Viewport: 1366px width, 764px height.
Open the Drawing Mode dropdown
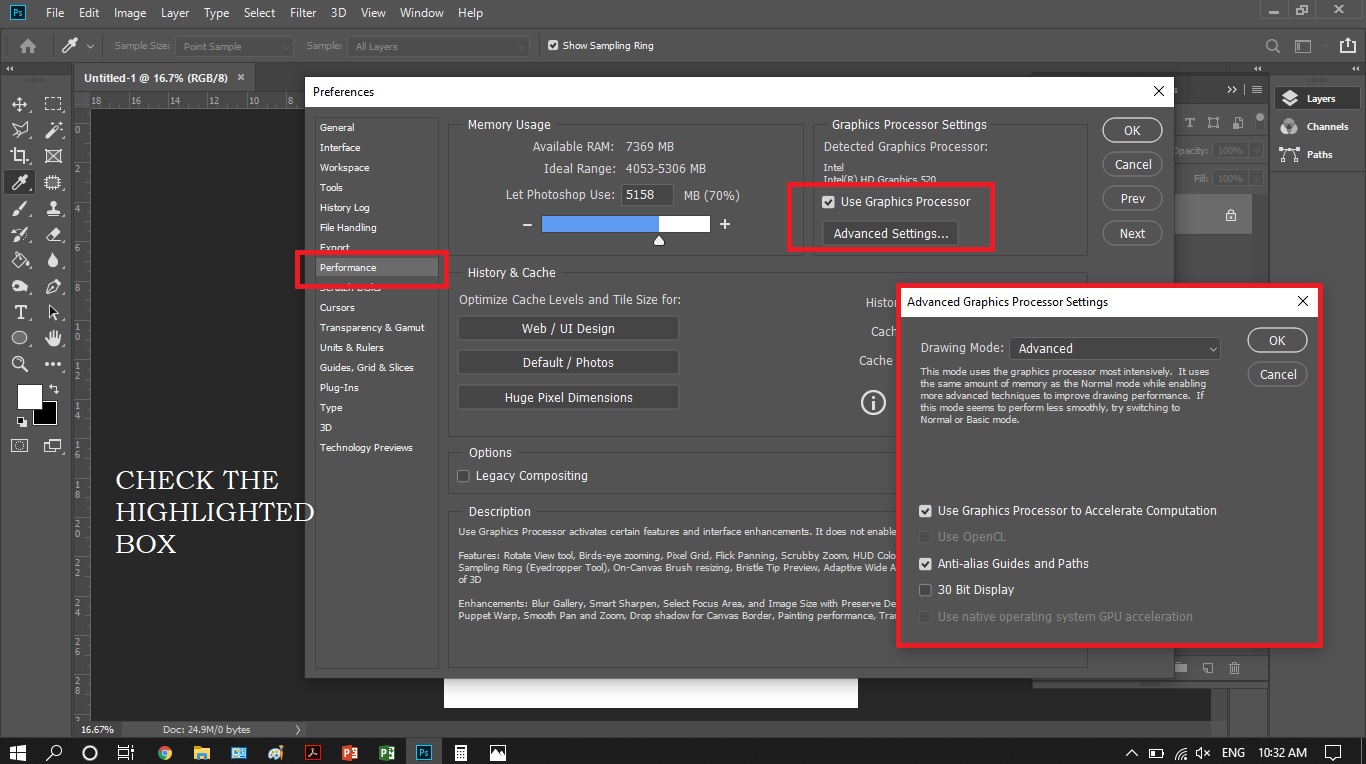(x=1115, y=348)
